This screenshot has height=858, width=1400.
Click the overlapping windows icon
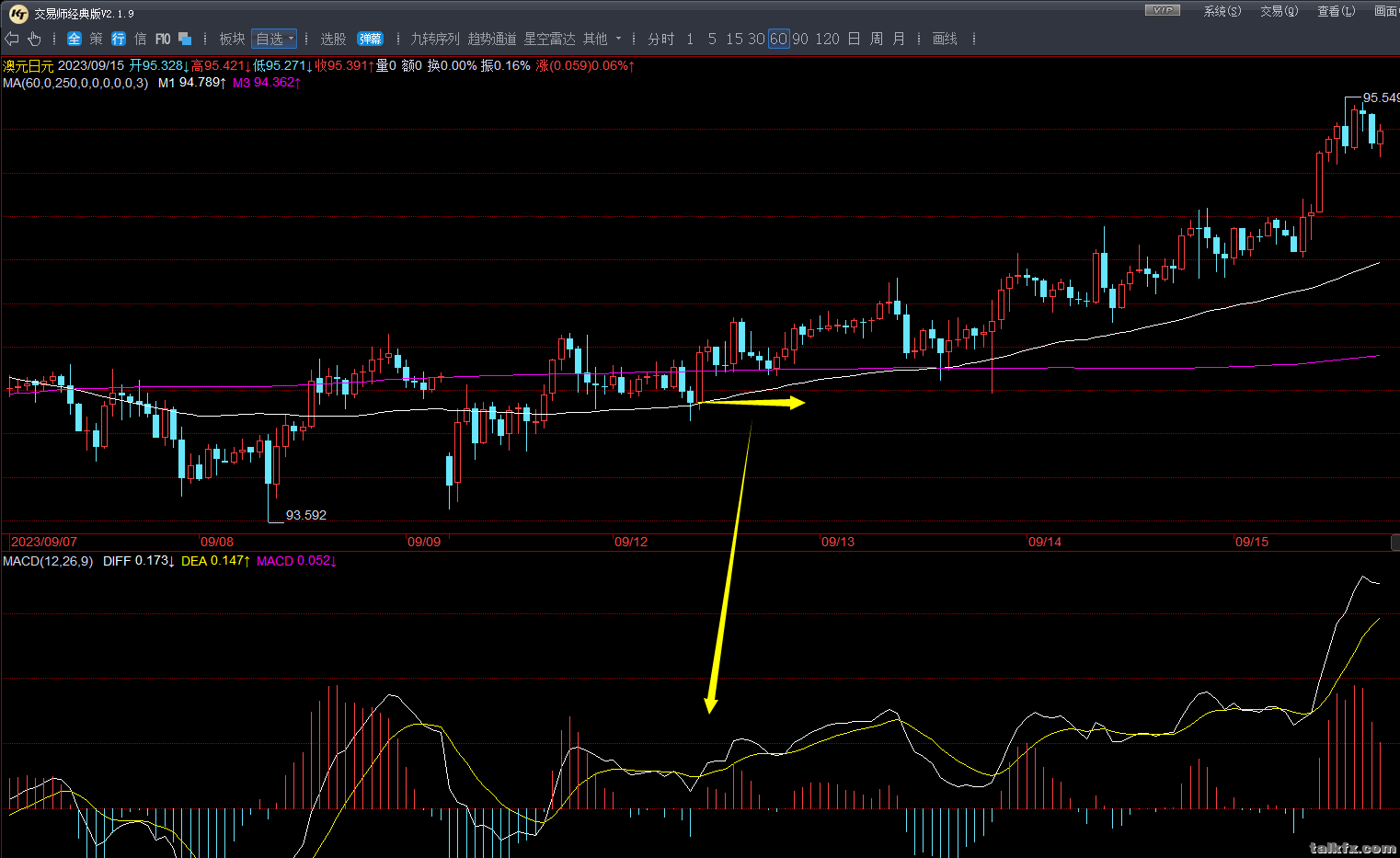pyautogui.click(x=185, y=39)
